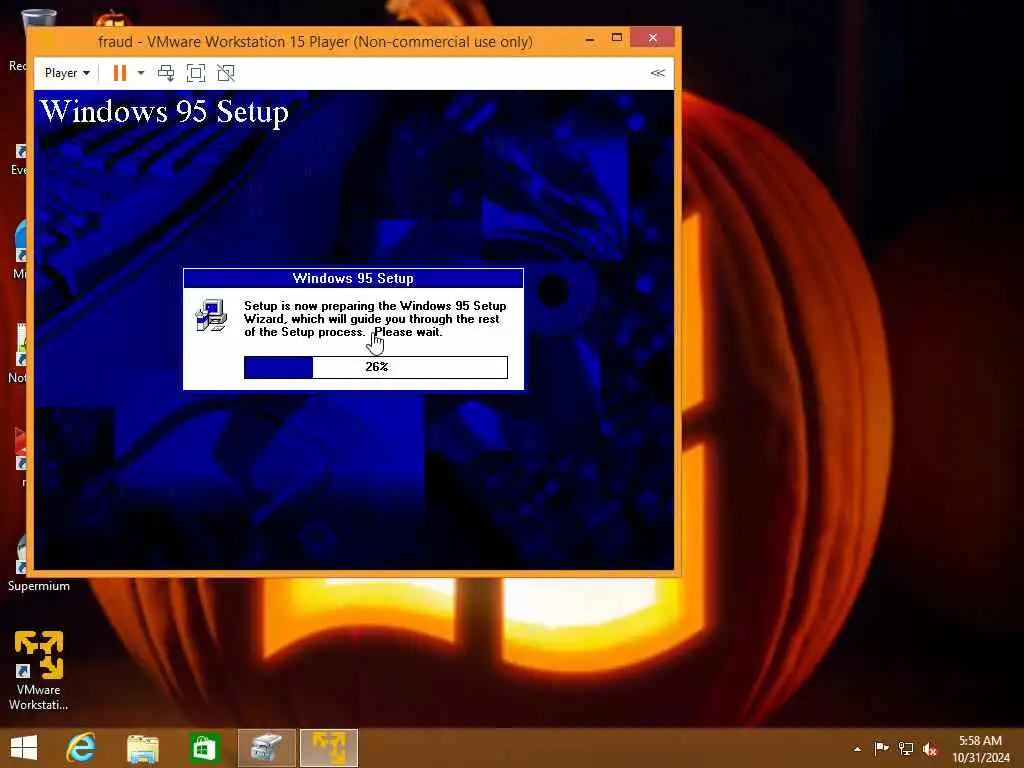Launch Internet Explorer from the taskbar
Viewport: 1024px width, 768px height.
82,748
